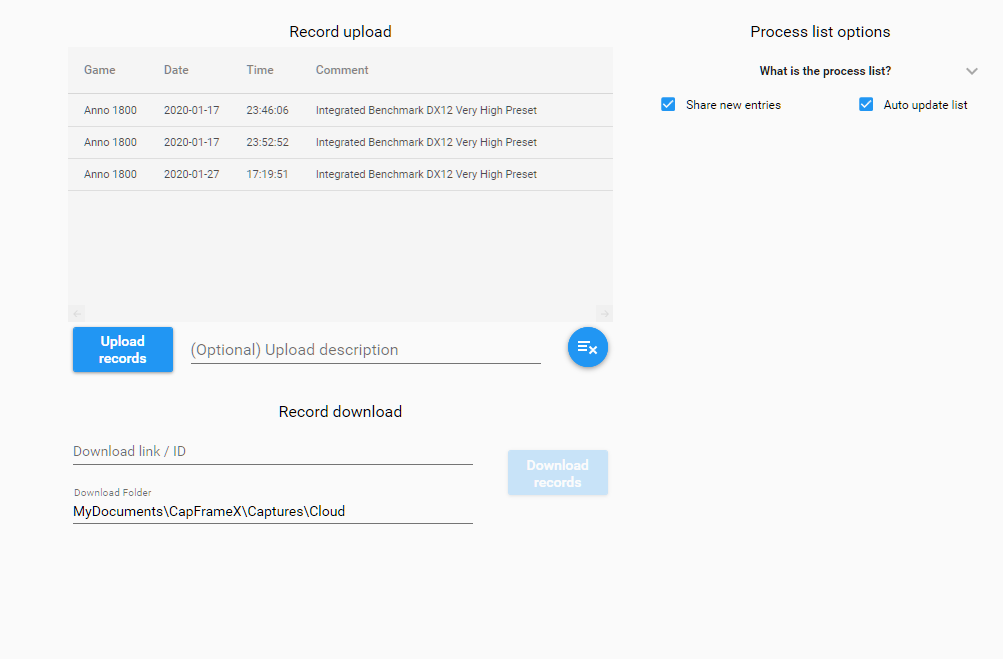Open the 'What is the process list?' section
This screenshot has height=659, width=1003.
825,71
